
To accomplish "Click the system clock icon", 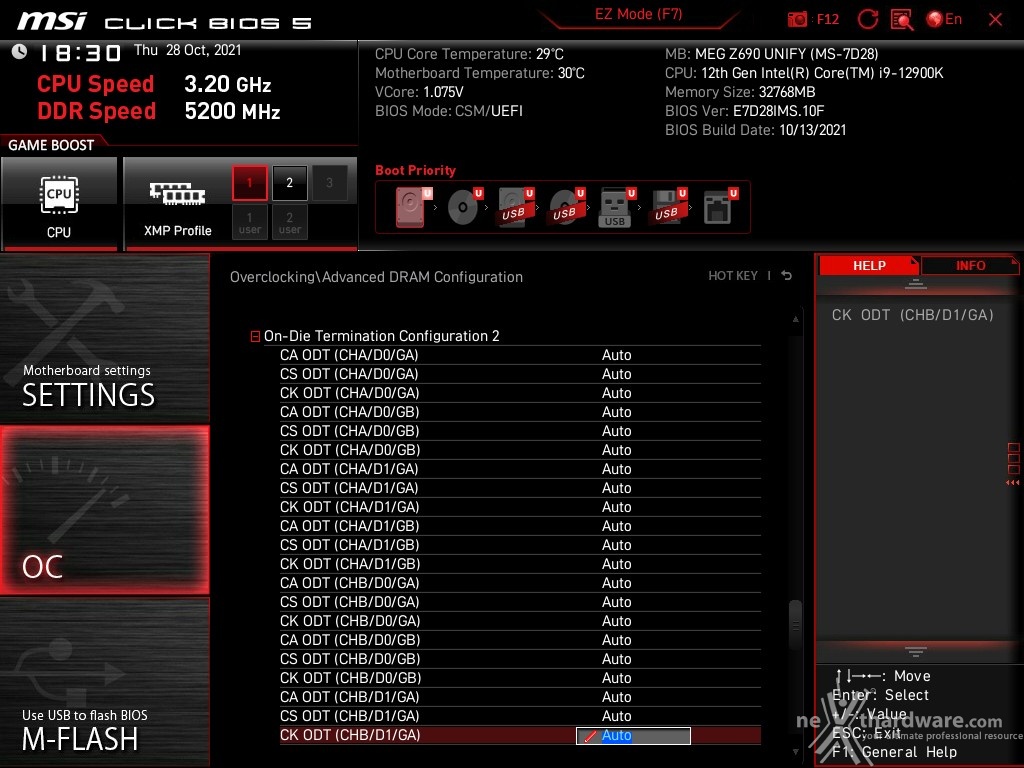I will pyautogui.click(x=19, y=52).
